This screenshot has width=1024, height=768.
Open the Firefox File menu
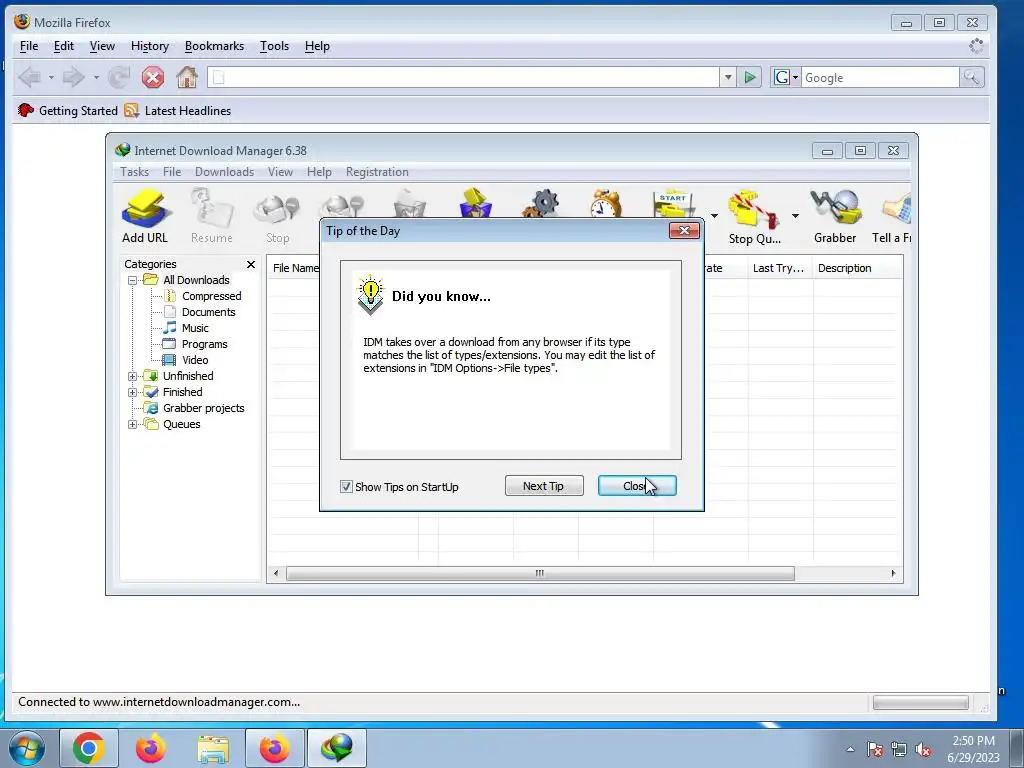[x=29, y=46]
